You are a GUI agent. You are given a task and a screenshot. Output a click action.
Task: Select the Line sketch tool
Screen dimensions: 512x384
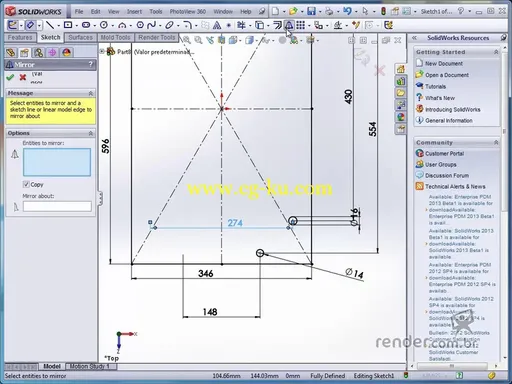(50, 25)
